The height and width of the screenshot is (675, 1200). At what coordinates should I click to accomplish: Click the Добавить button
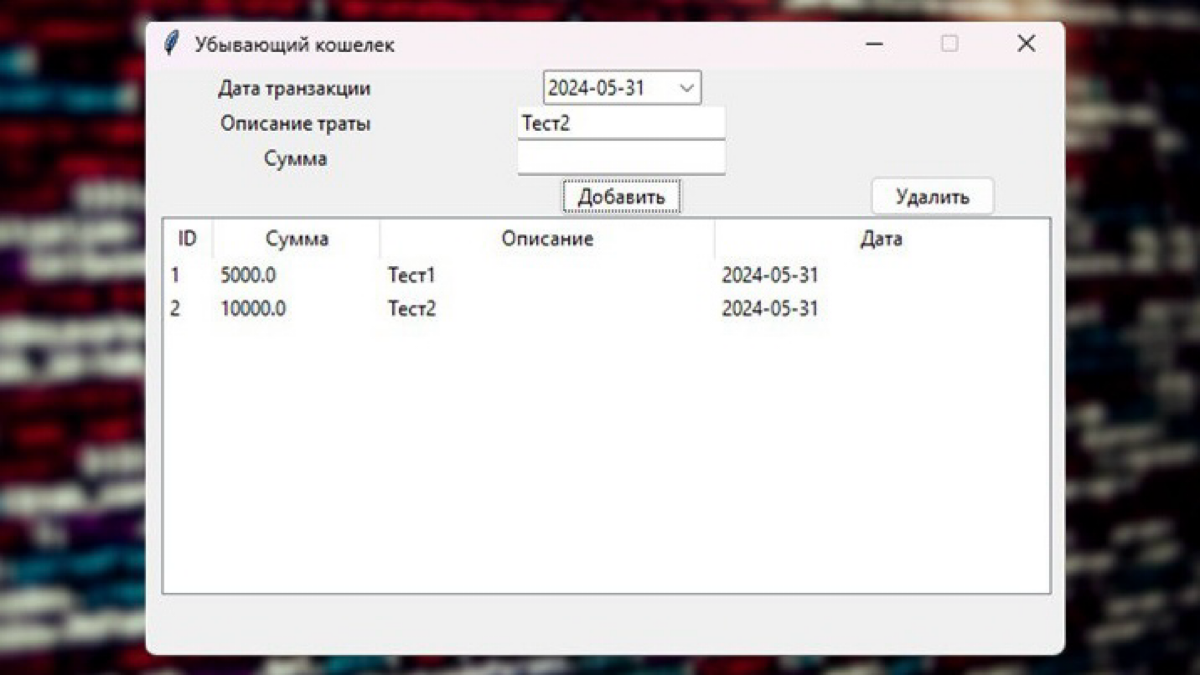(621, 196)
